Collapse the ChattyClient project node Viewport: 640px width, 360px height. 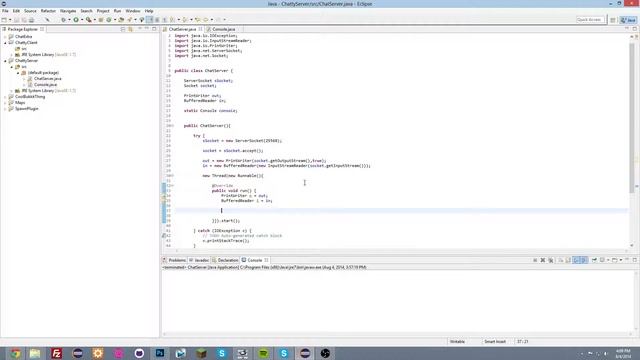[x=5, y=42]
